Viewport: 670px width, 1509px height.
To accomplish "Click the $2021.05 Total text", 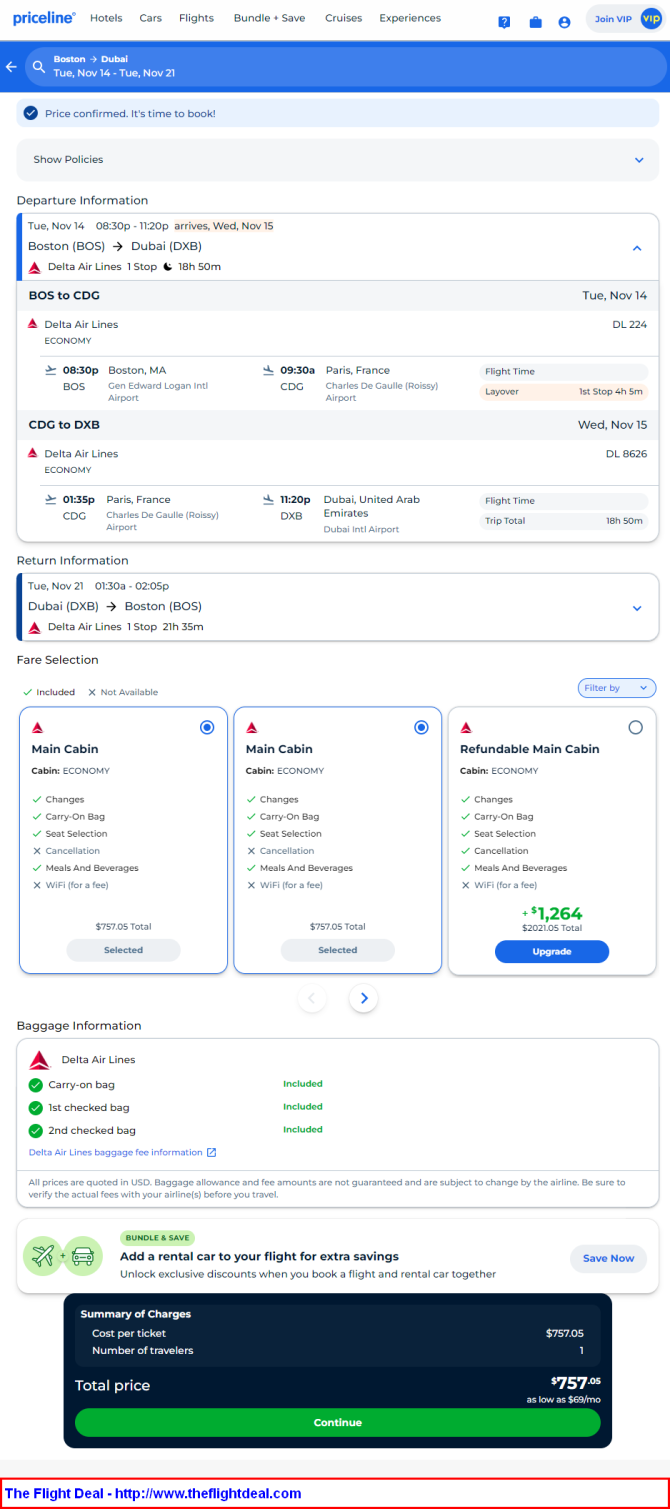I will click(552, 928).
